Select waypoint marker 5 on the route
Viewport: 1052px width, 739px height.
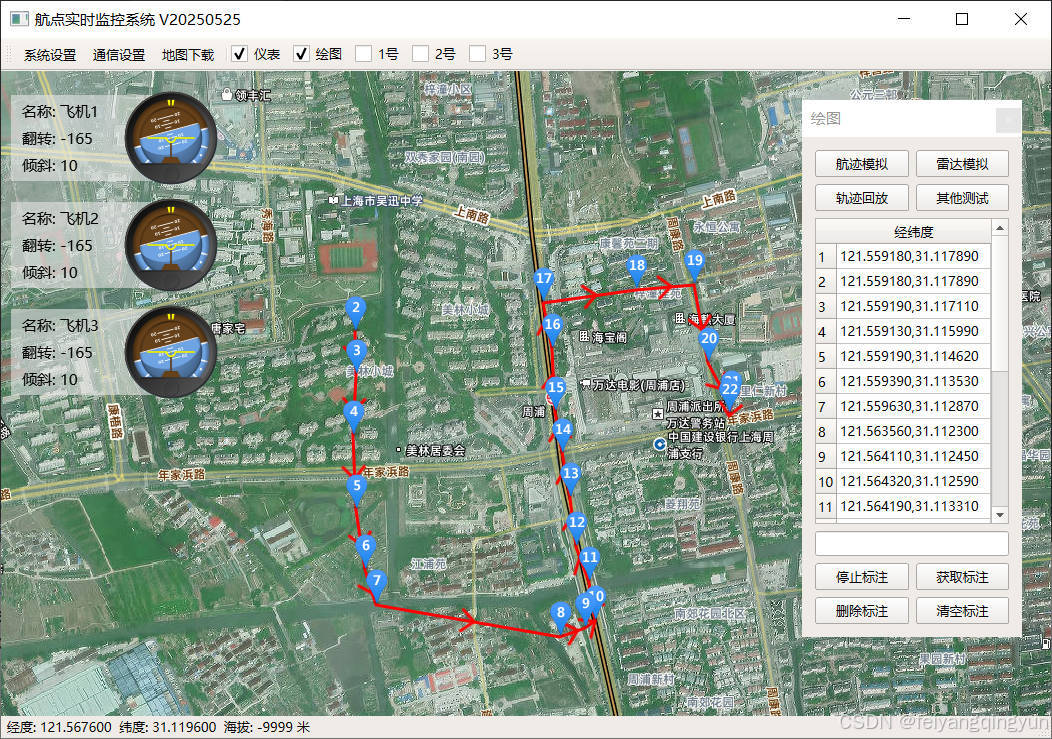[356, 489]
